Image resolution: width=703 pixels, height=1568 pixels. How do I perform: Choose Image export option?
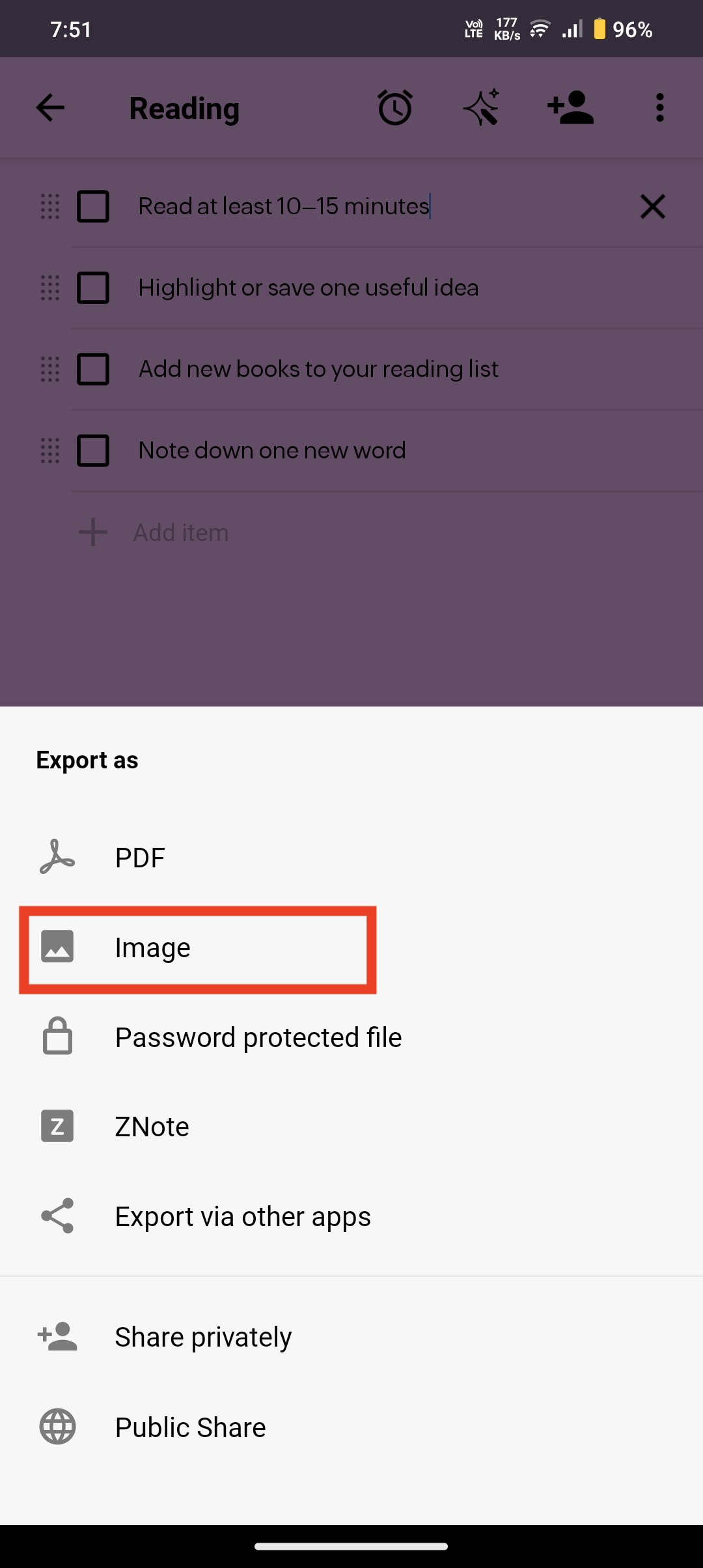[153, 948]
